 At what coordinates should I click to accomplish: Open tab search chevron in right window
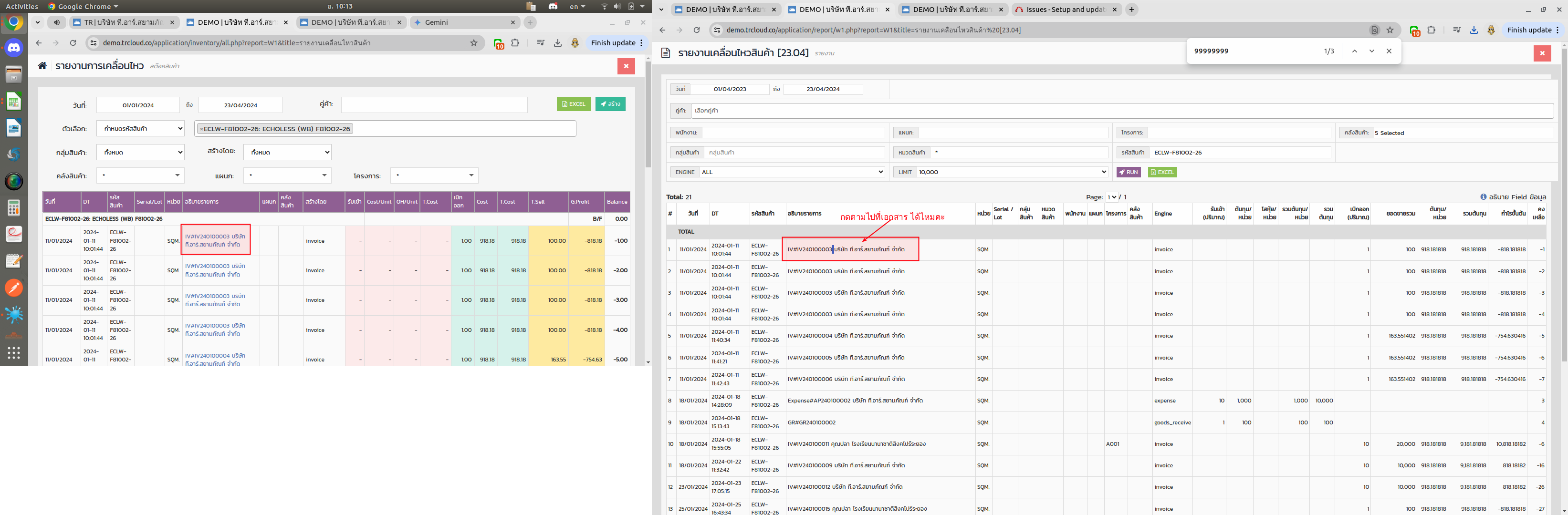point(662,9)
